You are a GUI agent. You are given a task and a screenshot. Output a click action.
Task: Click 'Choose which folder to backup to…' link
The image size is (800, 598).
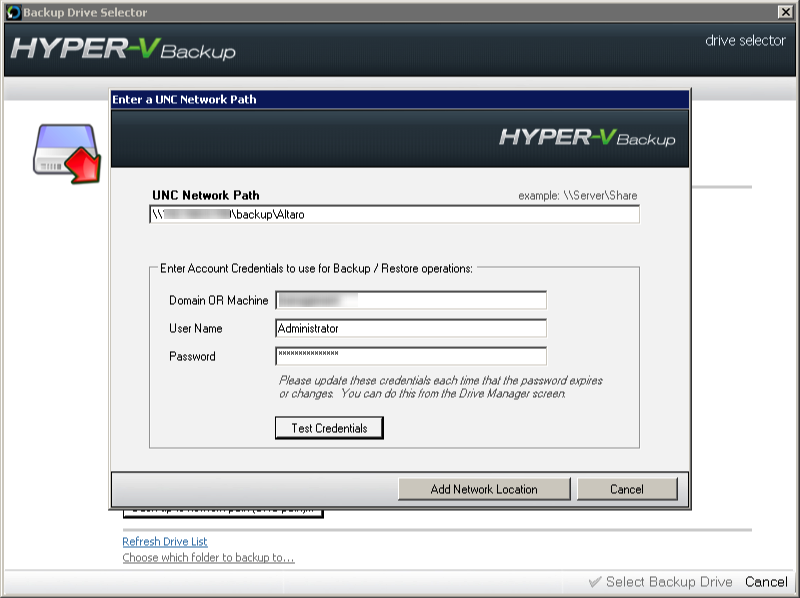(x=208, y=558)
